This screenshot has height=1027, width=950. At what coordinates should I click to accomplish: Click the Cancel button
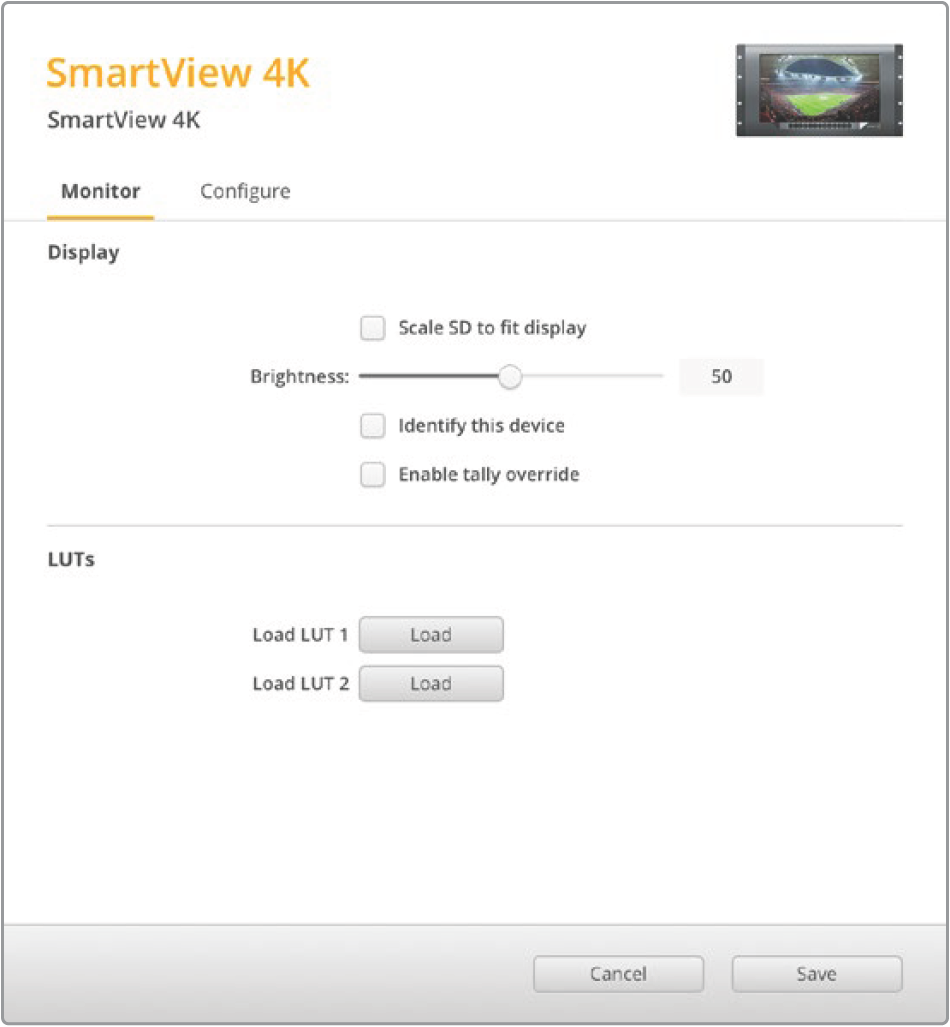click(618, 974)
